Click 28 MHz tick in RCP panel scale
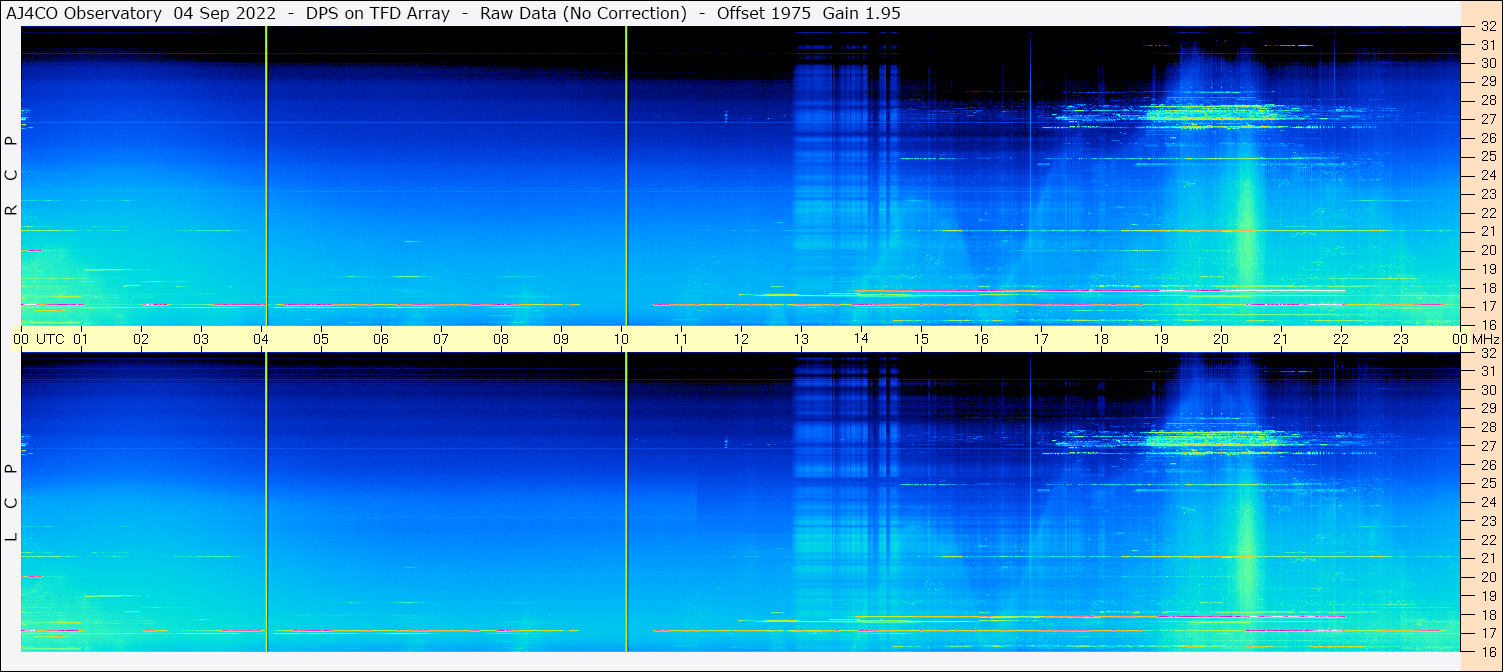Screen dimensions: 1503x672 click(x=1487, y=100)
